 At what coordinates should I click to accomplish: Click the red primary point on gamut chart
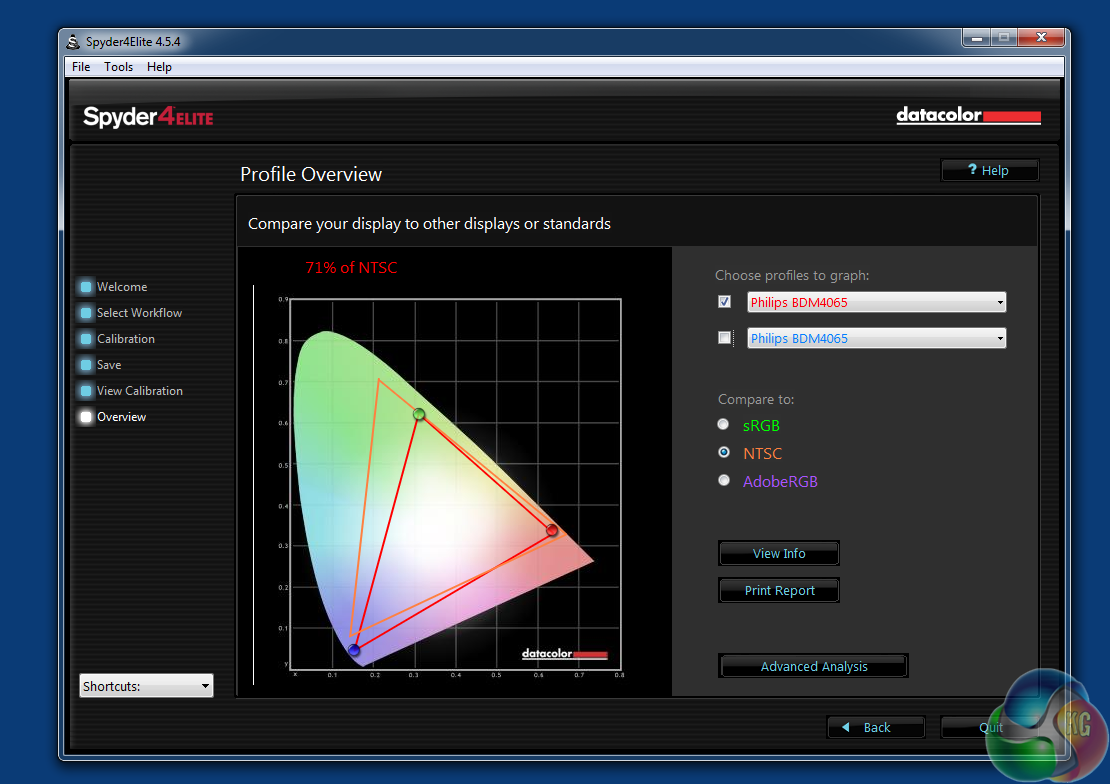pyautogui.click(x=552, y=530)
